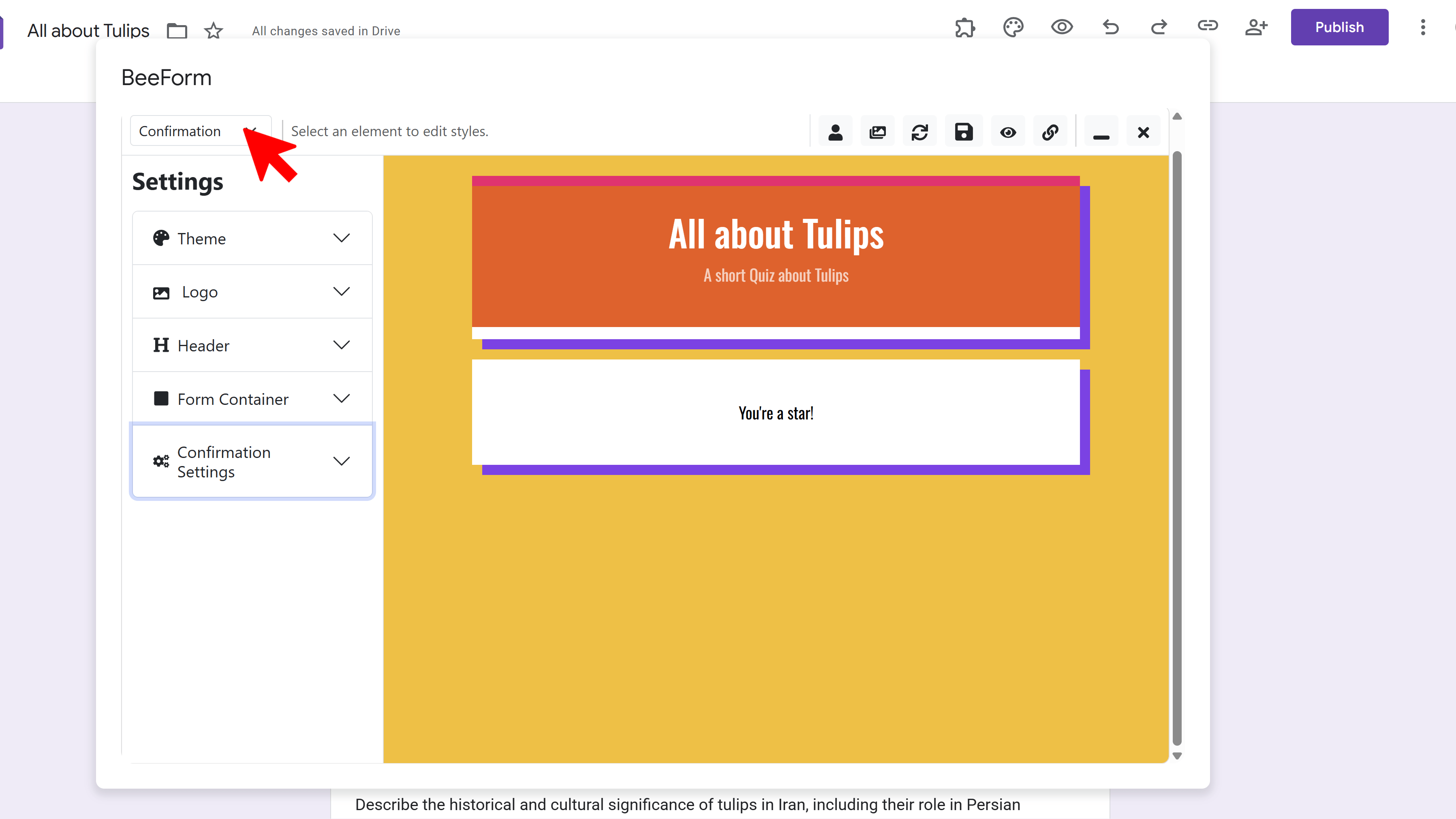Expand the Theme settings section
1456x819 pixels.
click(x=252, y=238)
